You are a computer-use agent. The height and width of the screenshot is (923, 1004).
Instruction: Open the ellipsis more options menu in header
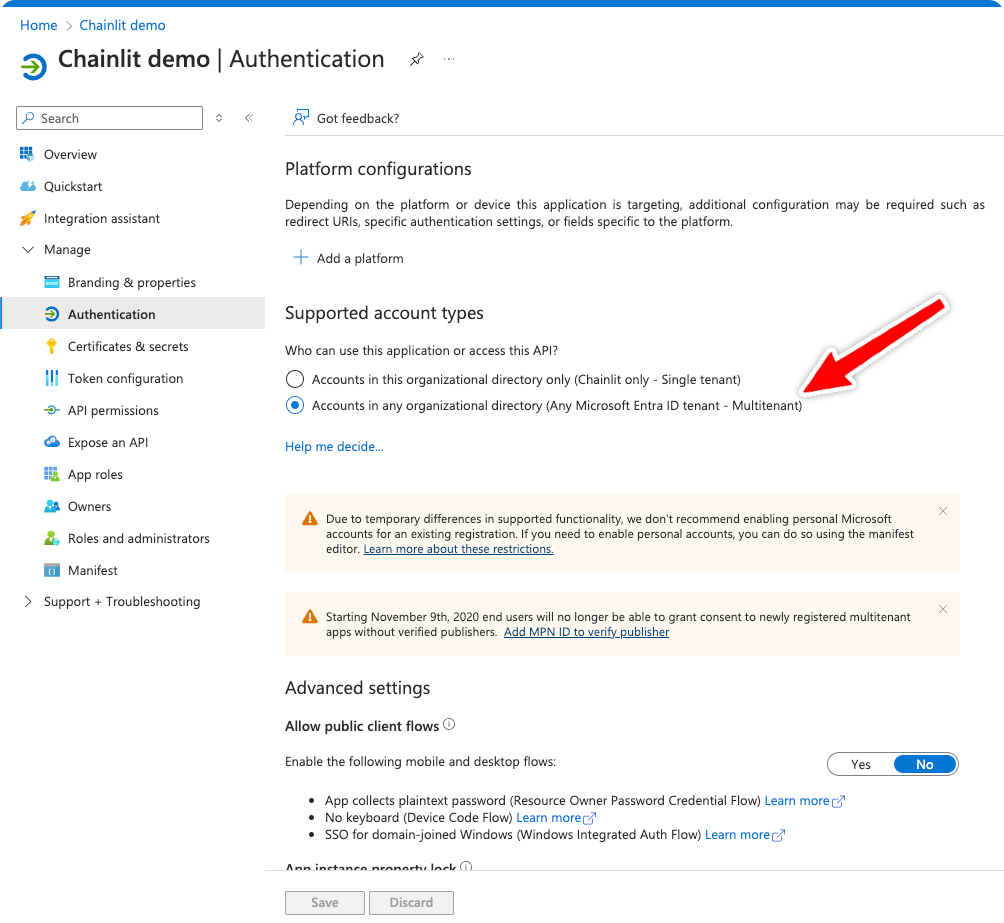click(449, 59)
